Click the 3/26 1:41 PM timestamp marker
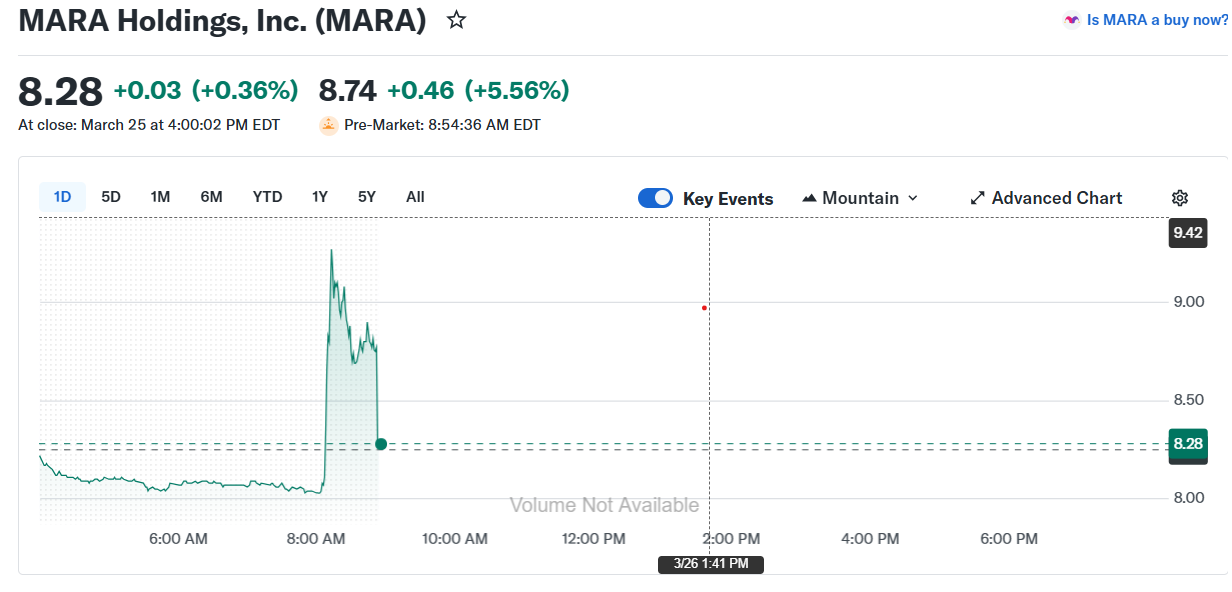The height and width of the screenshot is (592, 1232). point(711,564)
